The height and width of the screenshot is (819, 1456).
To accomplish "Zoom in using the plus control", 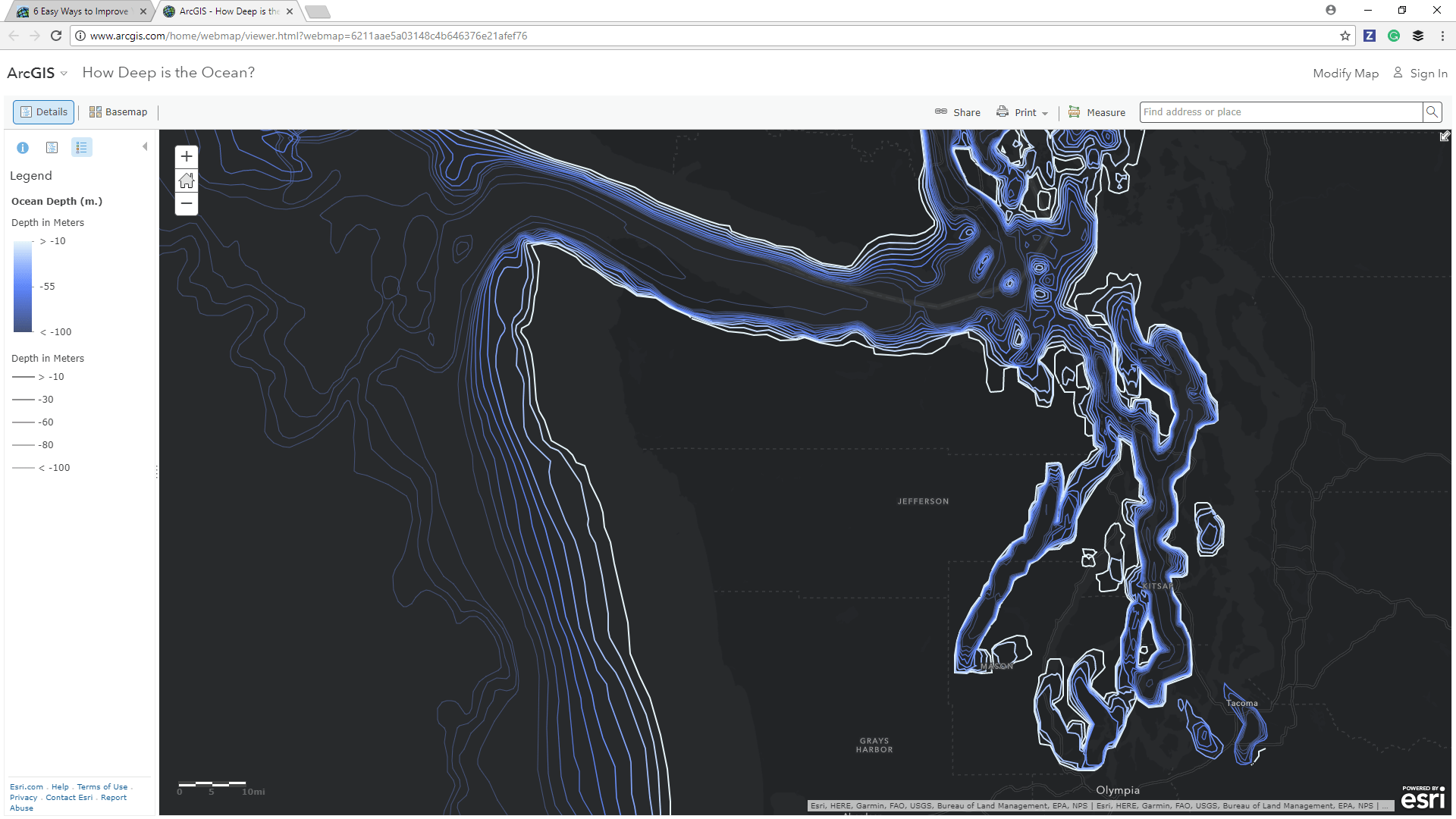I will tap(187, 156).
